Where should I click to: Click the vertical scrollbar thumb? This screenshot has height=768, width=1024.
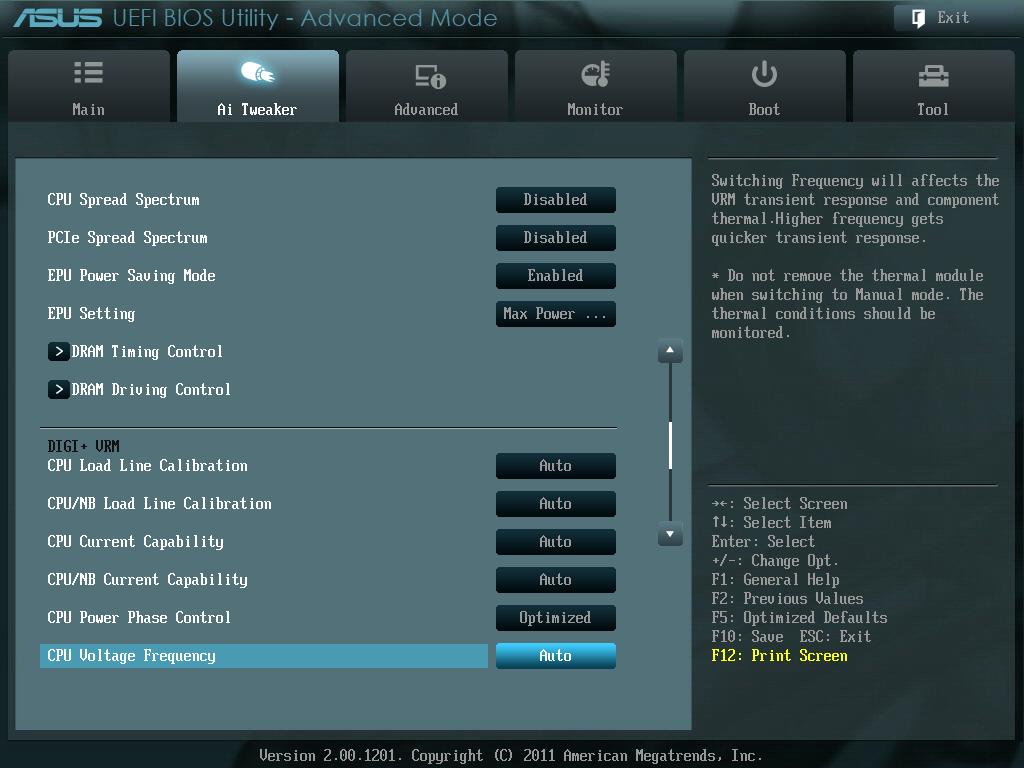click(670, 445)
